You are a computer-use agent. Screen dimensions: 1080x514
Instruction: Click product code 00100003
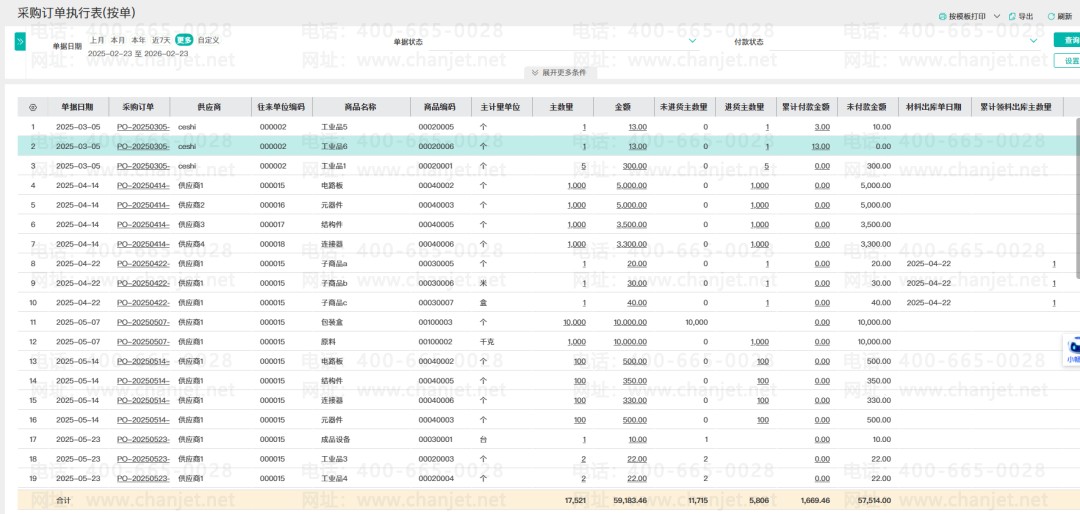point(435,322)
